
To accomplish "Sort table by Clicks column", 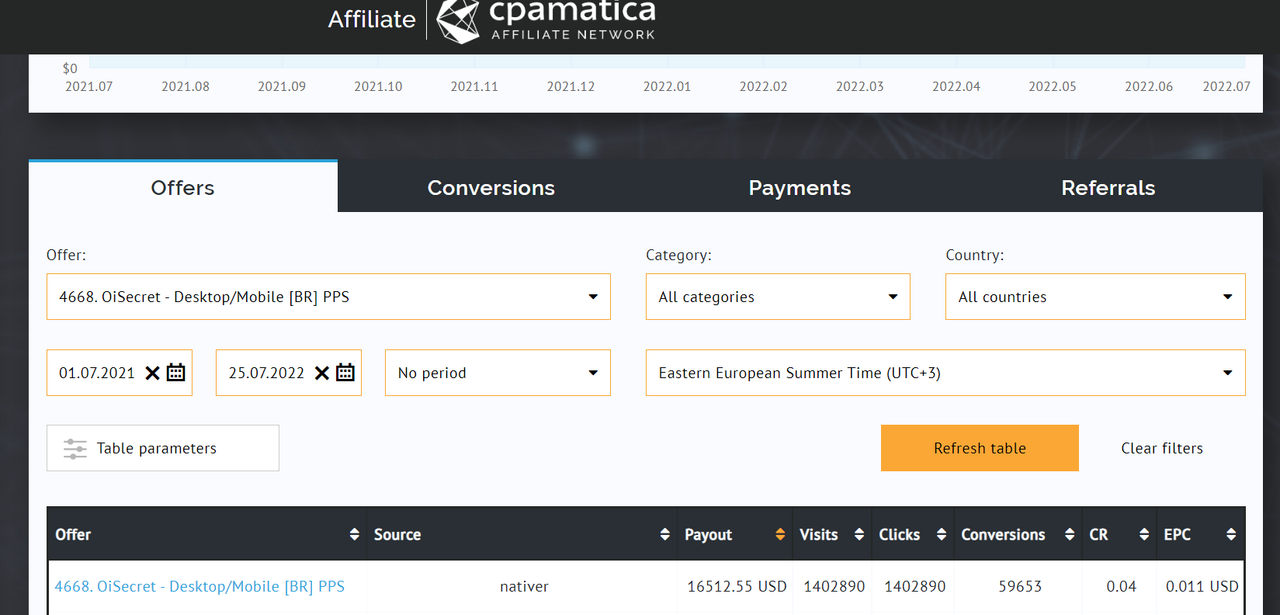I will 941,535.
